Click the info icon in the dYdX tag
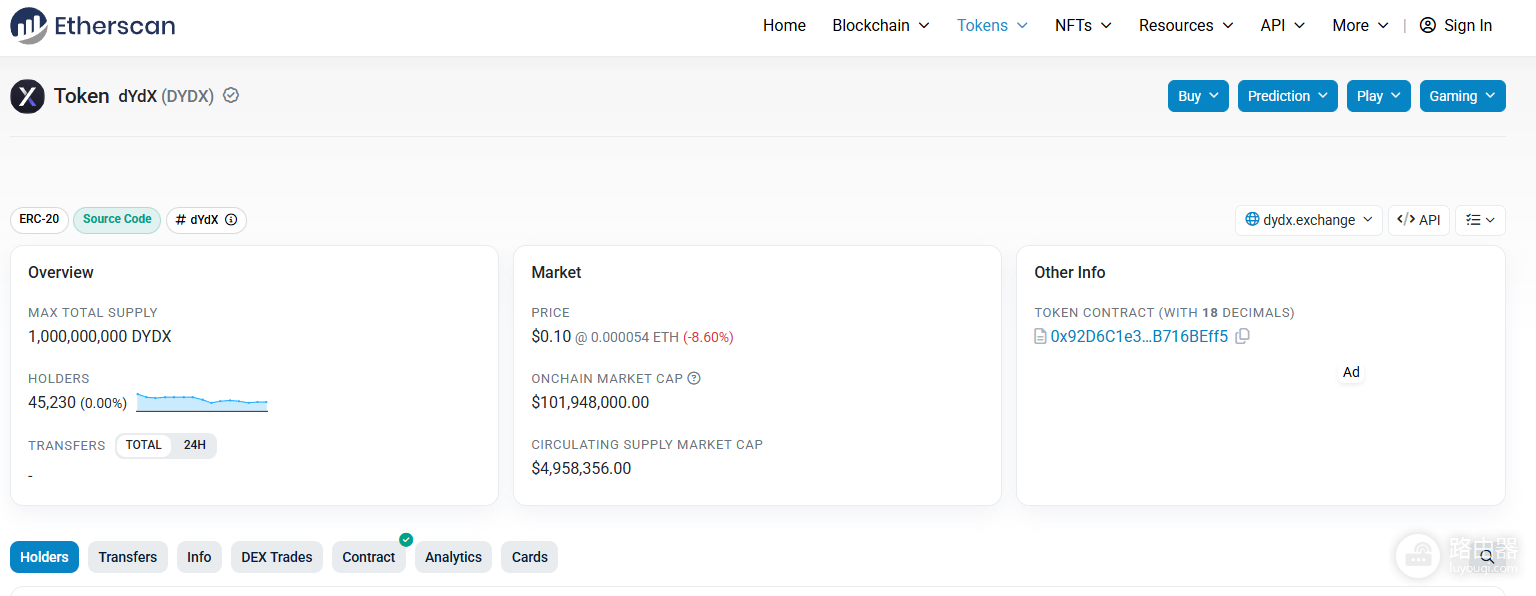 (x=231, y=220)
